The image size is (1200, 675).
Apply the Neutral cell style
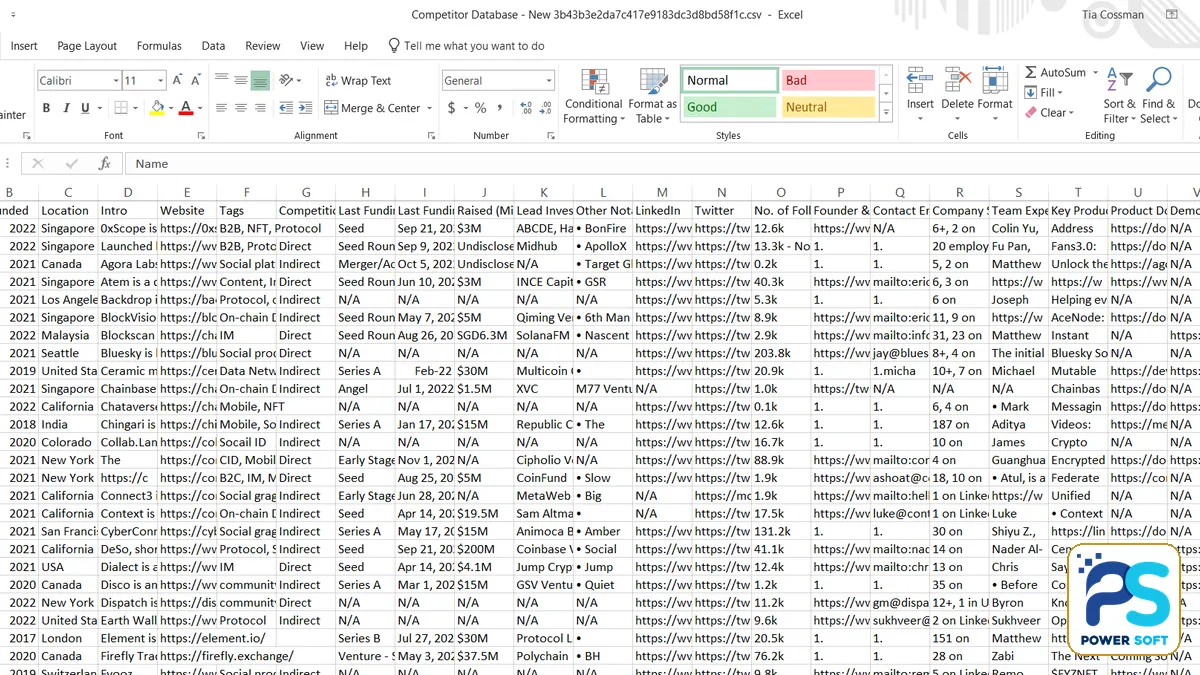pos(828,107)
